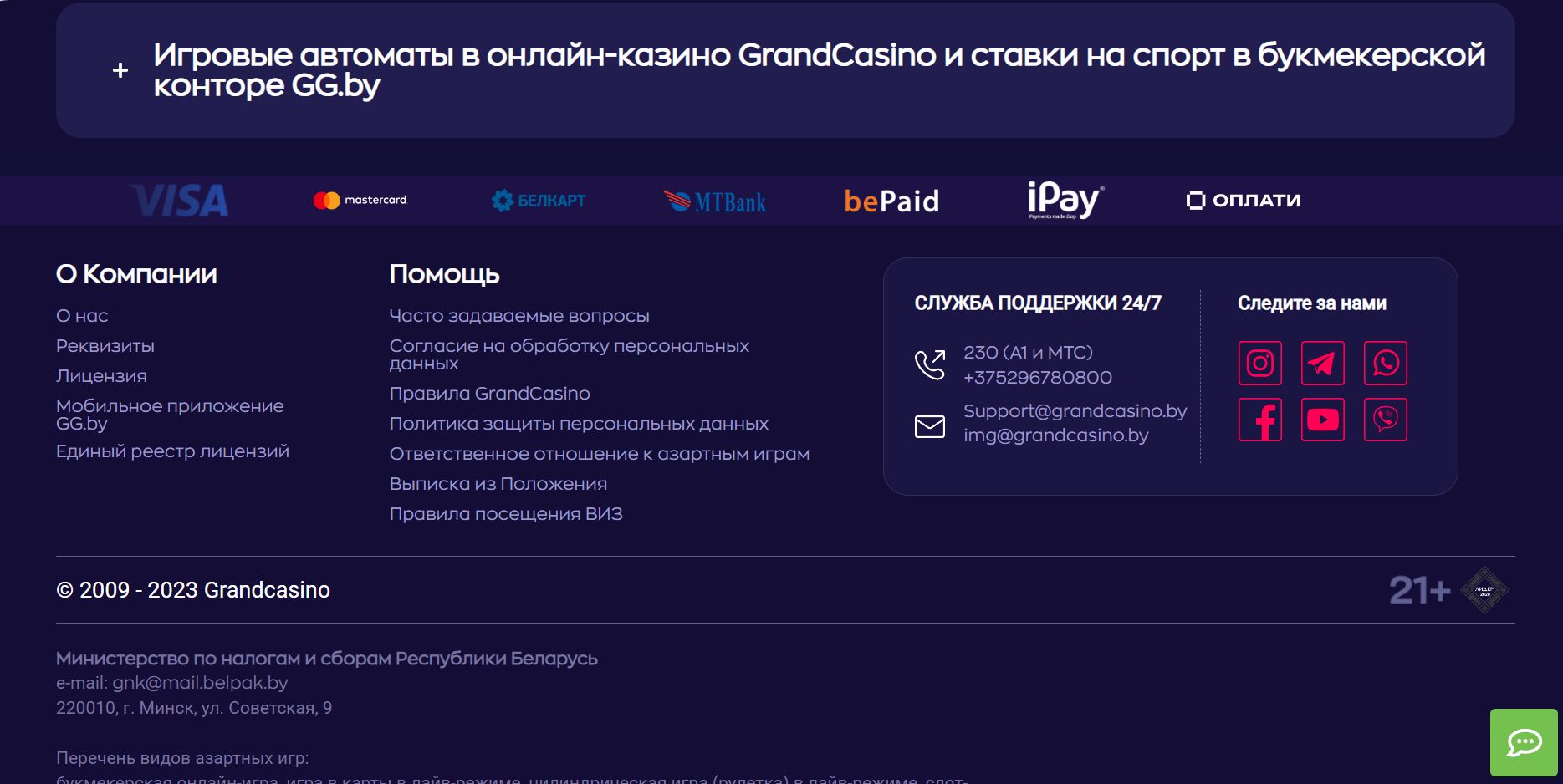
Task: Email Support@grandcasino.by
Action: (1075, 411)
